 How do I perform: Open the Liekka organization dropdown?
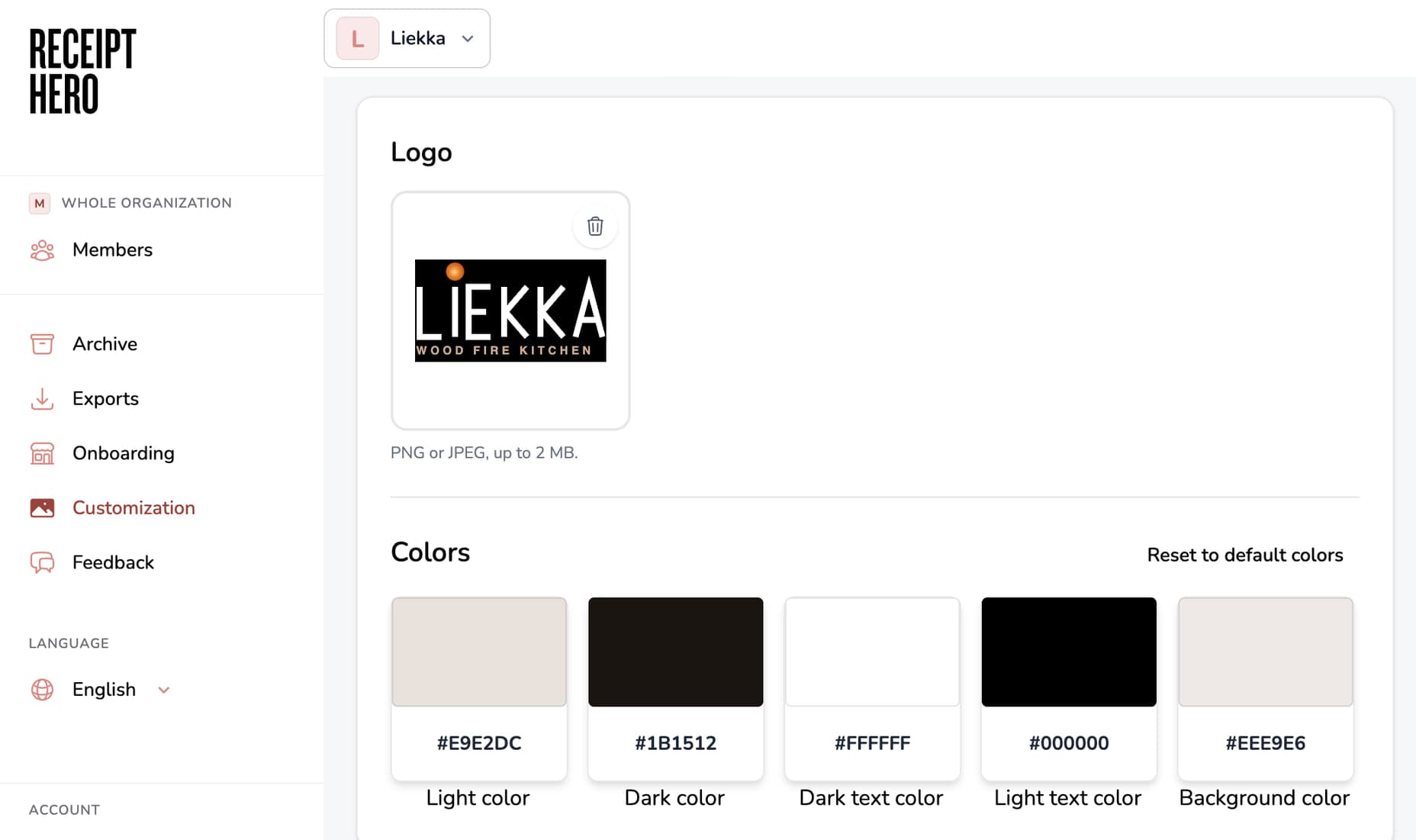(407, 38)
